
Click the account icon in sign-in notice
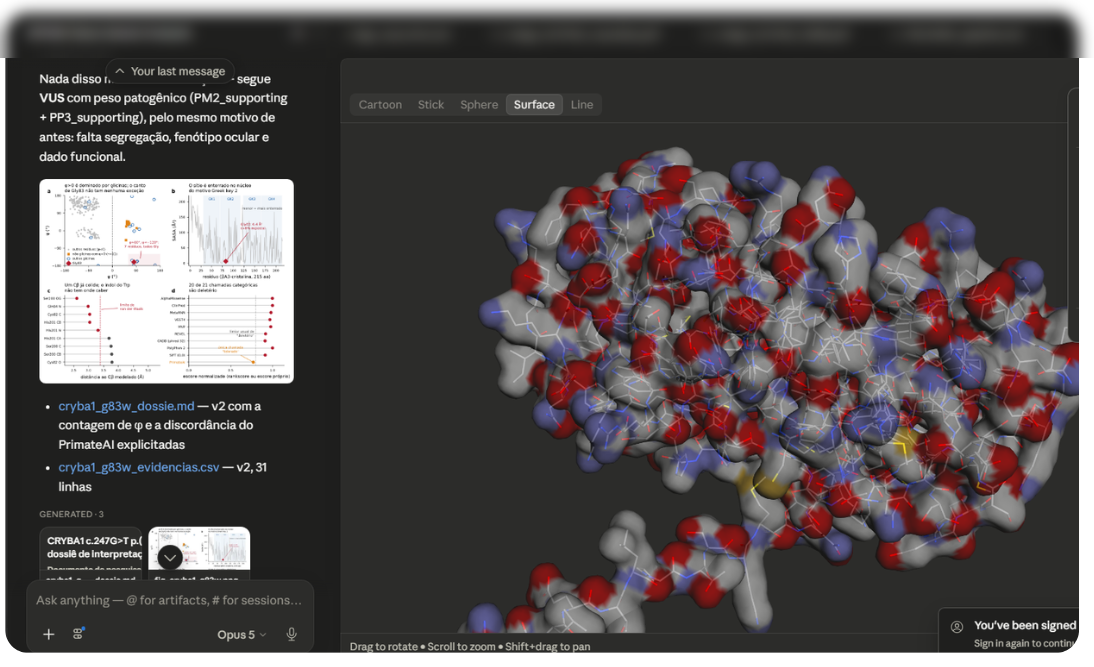(x=957, y=627)
